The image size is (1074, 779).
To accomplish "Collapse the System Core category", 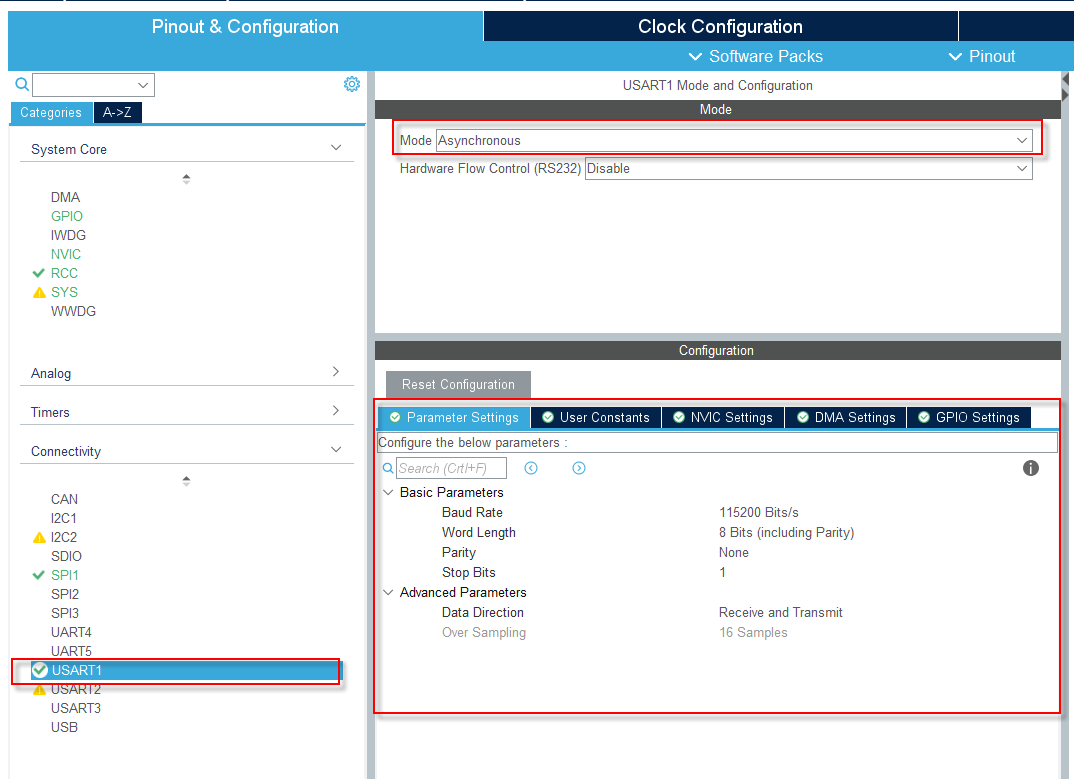I will pos(336,148).
